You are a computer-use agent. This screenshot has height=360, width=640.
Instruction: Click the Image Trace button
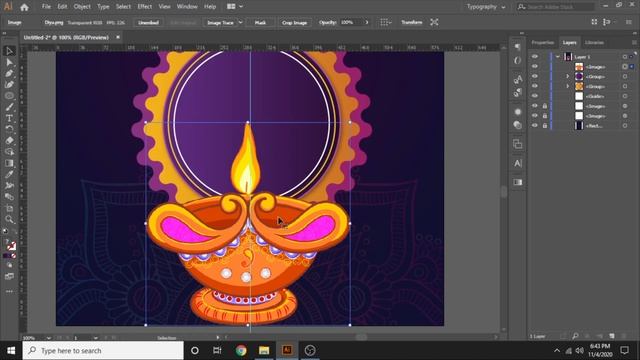(220, 22)
